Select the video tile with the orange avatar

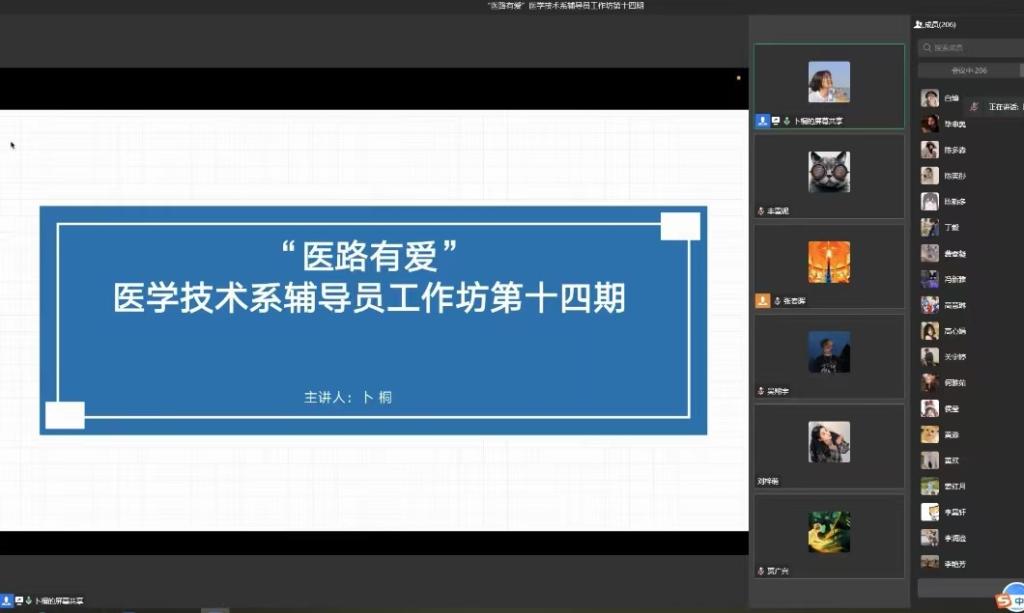click(x=829, y=266)
